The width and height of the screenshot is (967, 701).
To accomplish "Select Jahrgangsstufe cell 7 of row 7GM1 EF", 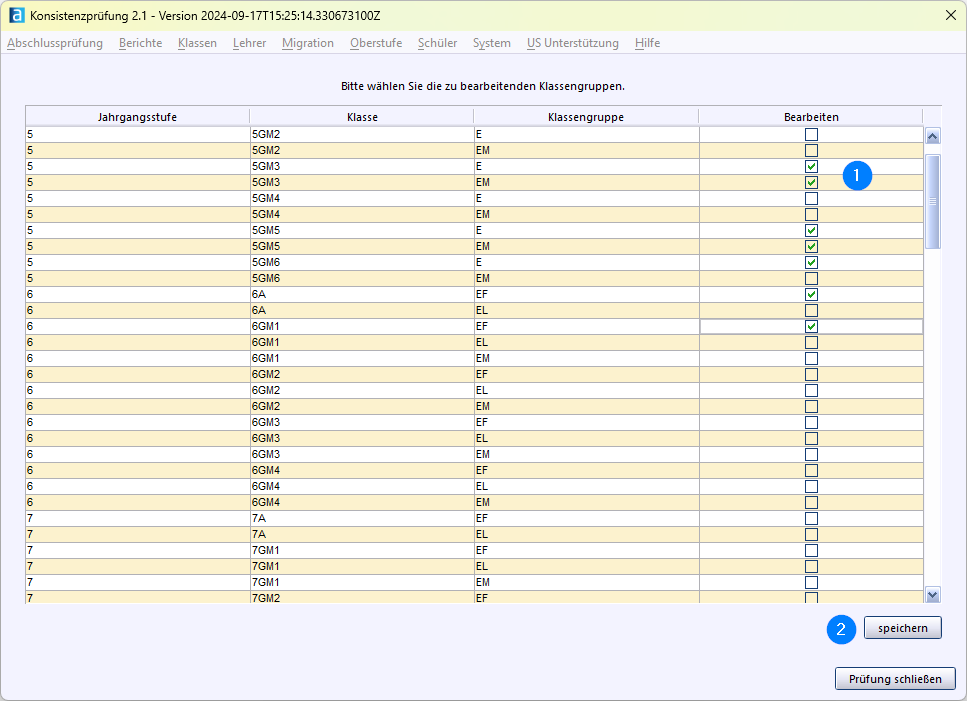I will click(x=138, y=551).
